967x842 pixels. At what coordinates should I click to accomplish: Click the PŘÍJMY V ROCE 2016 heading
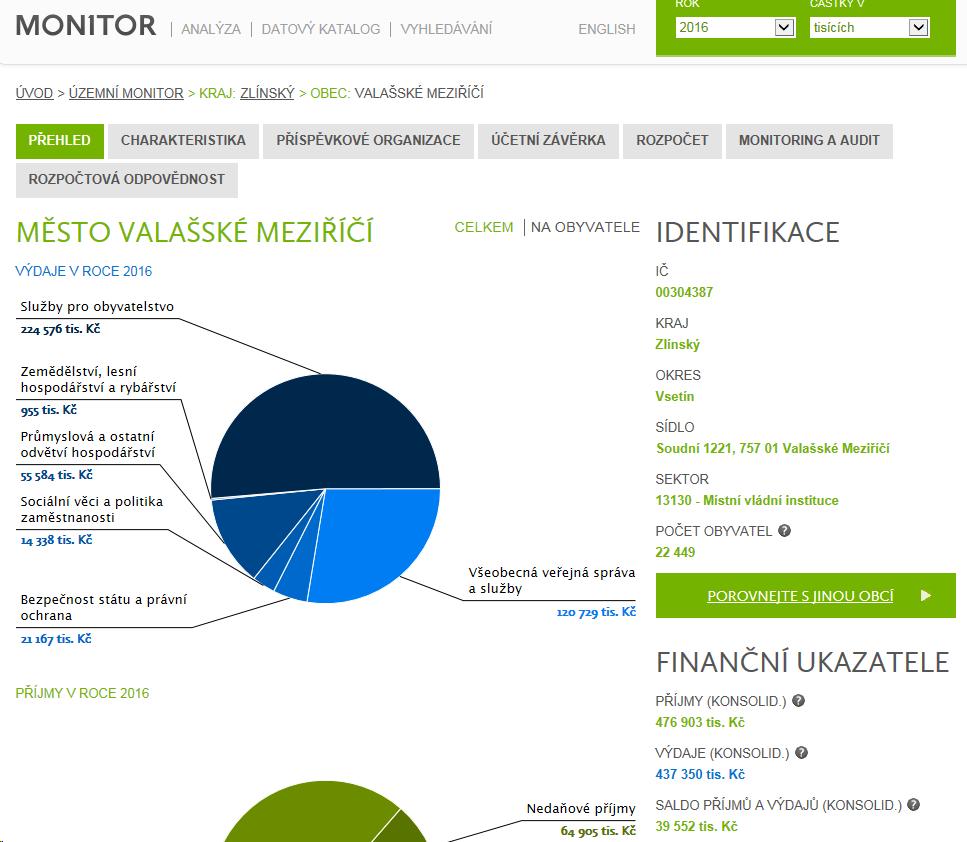[x=82, y=693]
